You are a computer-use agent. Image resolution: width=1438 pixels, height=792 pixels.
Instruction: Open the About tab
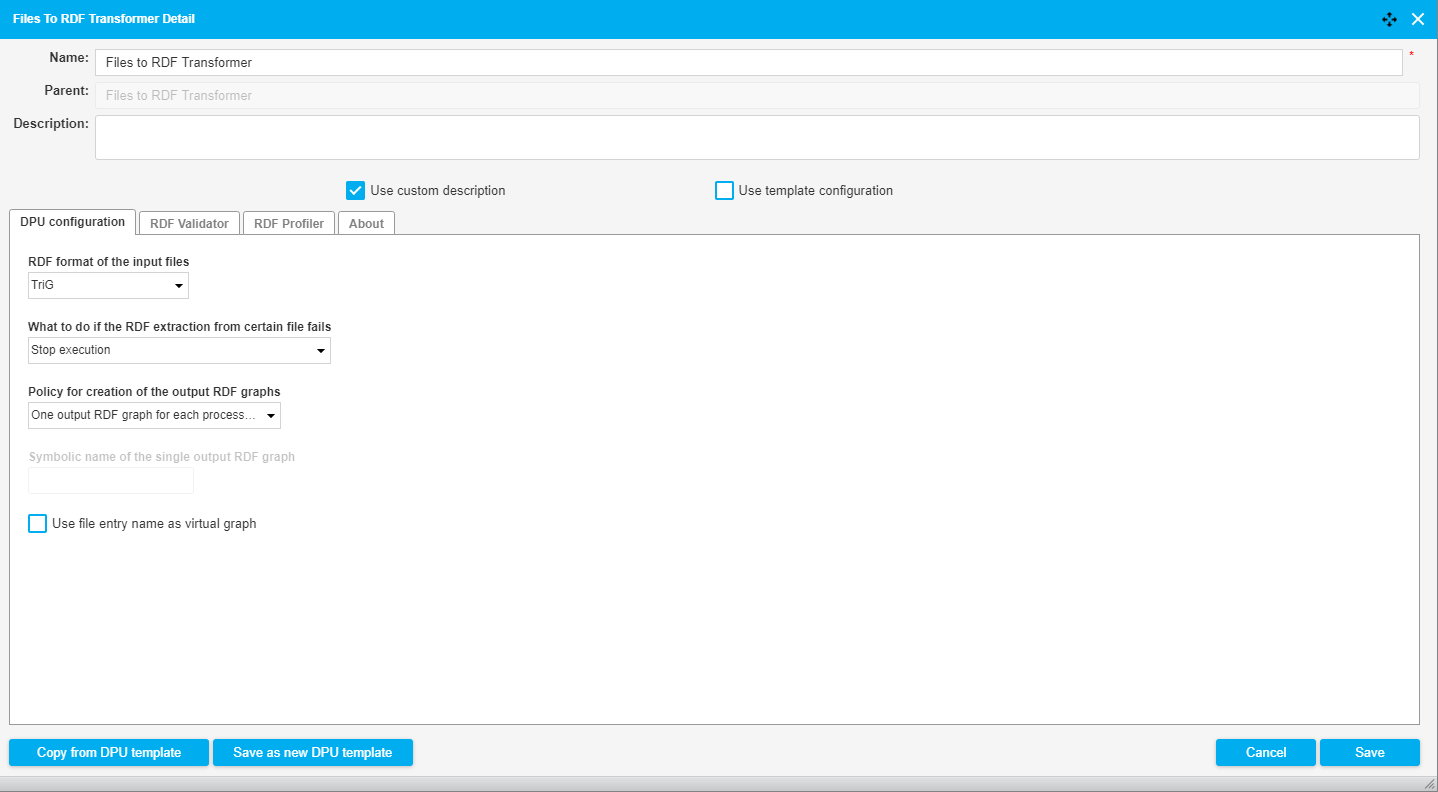366,224
